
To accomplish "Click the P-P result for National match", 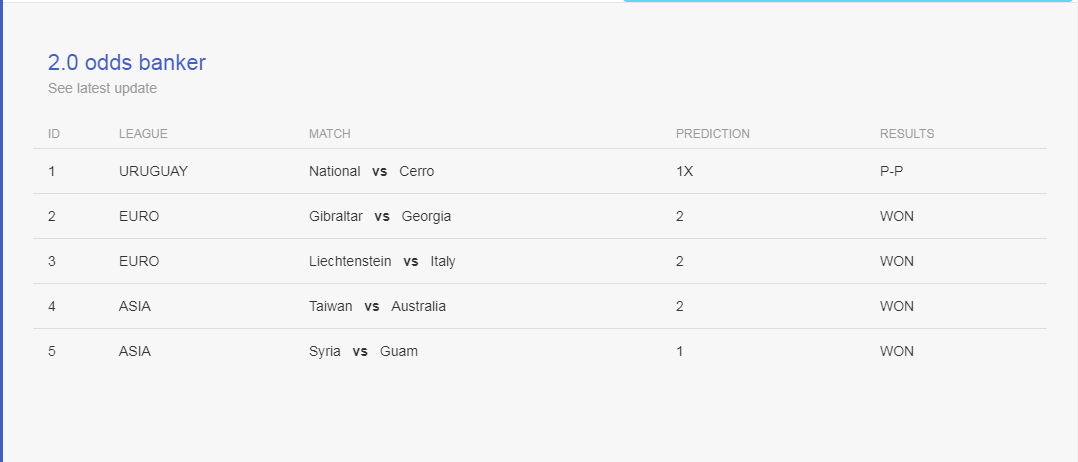I will pyautogui.click(x=892, y=171).
